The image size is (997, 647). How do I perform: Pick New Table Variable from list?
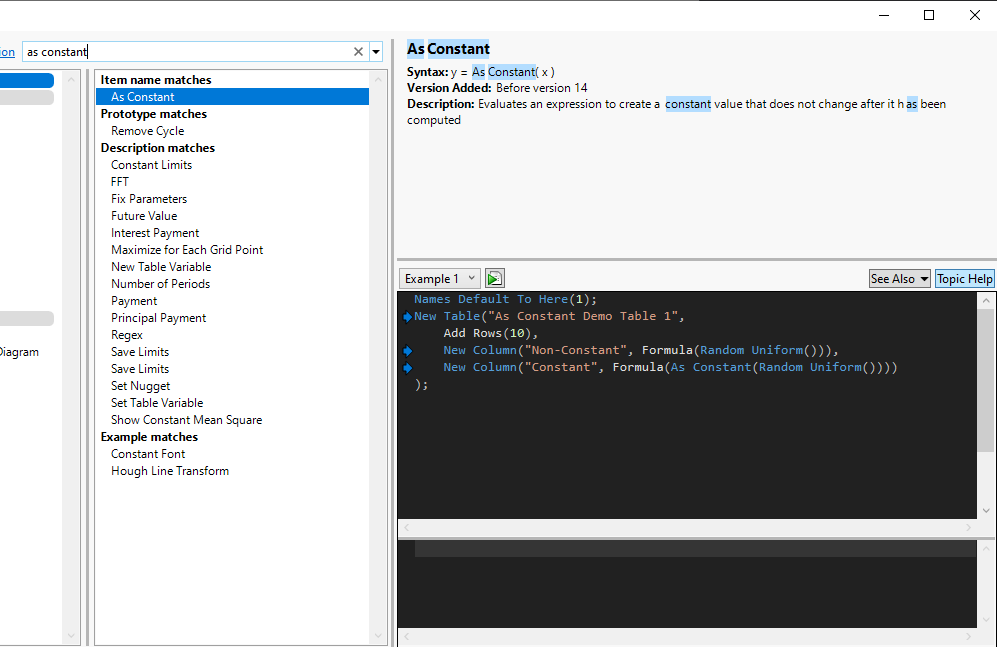161,267
